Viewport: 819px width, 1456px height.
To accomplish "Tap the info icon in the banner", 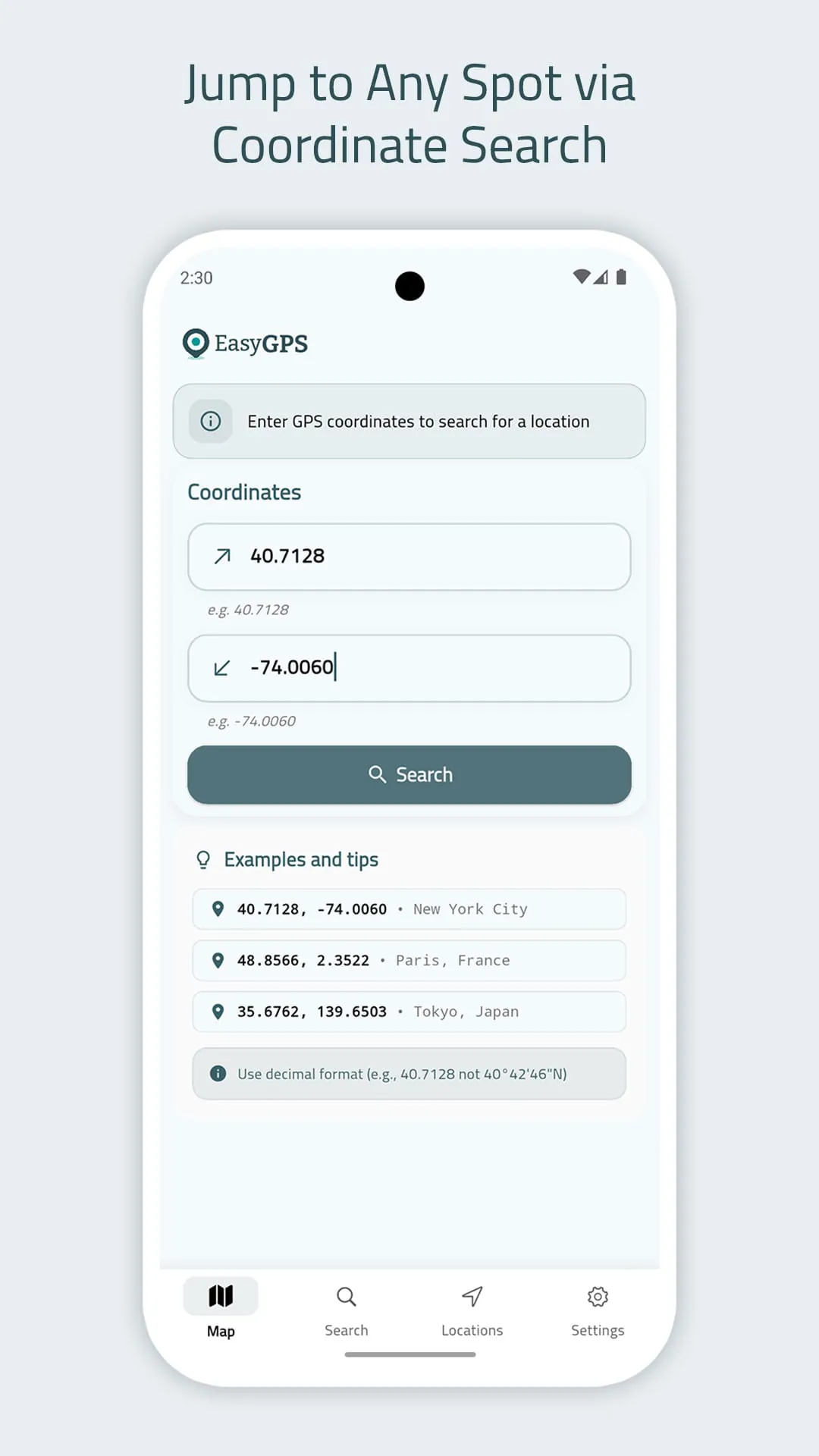I will 211,421.
